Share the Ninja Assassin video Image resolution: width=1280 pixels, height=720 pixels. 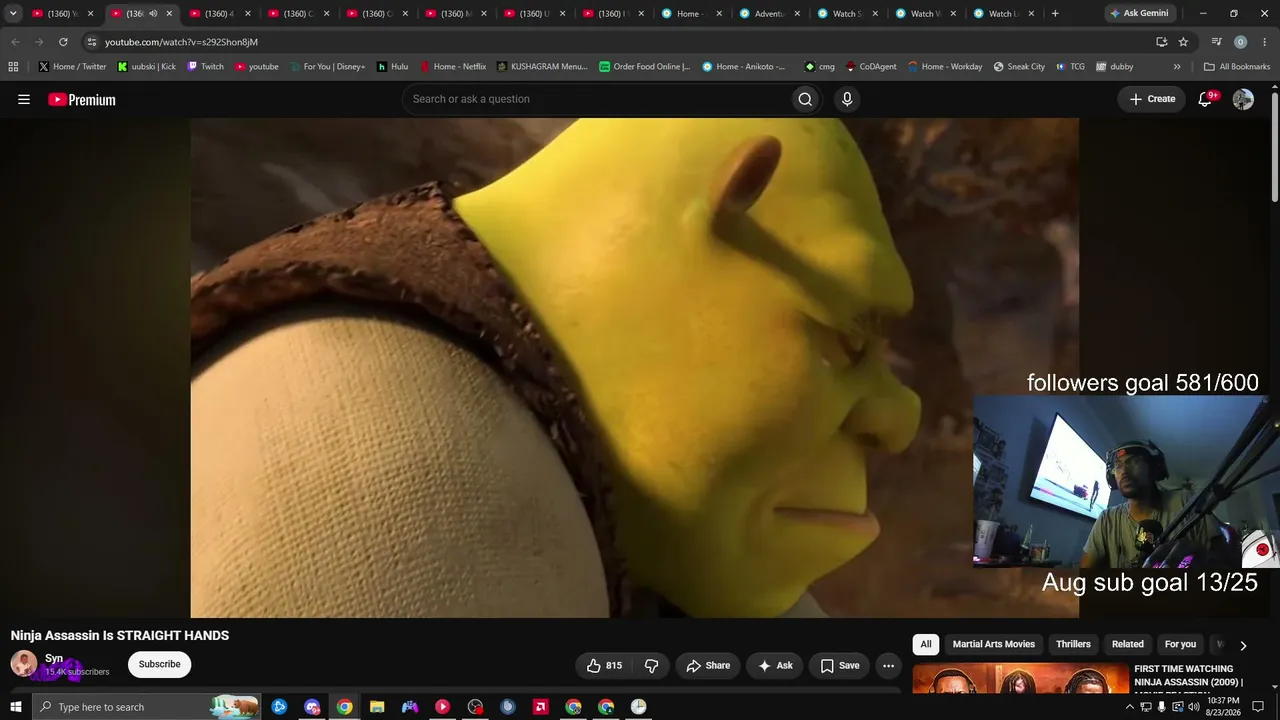click(x=708, y=665)
